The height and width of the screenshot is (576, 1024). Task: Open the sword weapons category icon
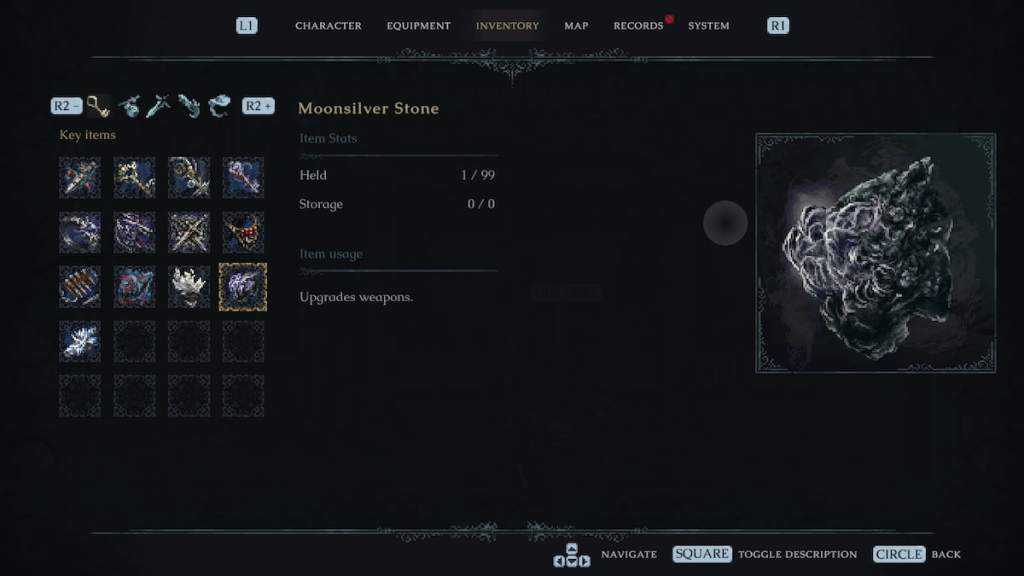[159, 106]
